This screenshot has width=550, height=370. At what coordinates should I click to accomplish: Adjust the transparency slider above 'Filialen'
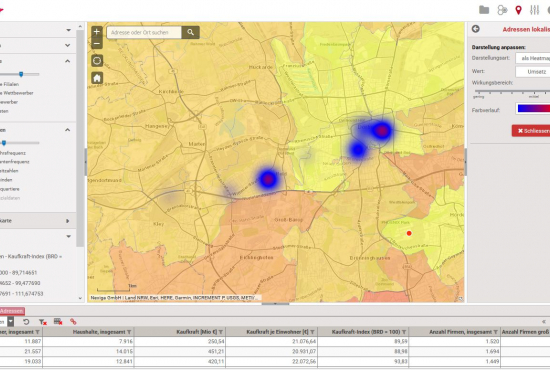pos(21,74)
